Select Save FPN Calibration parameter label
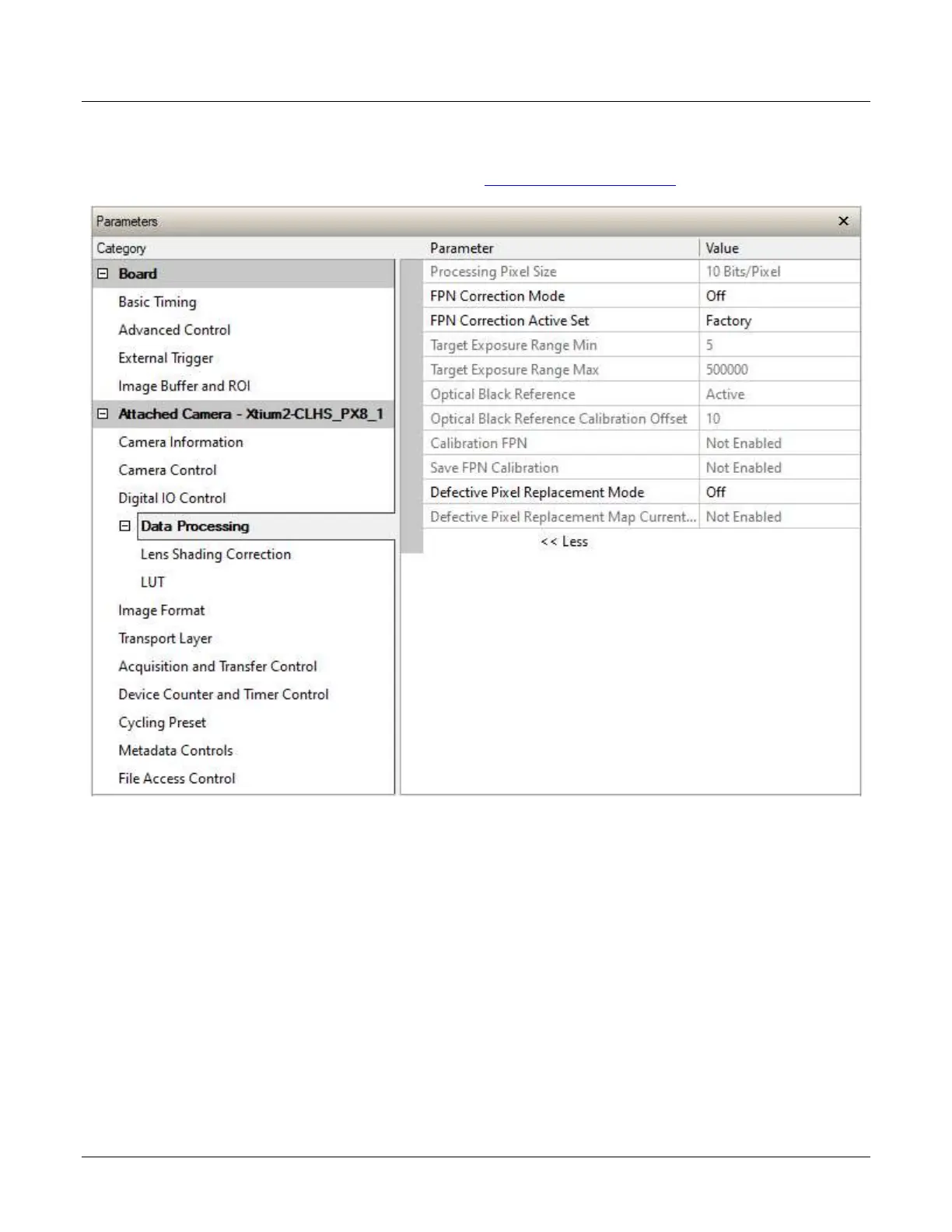The width and height of the screenshot is (952, 1232). pos(494,467)
